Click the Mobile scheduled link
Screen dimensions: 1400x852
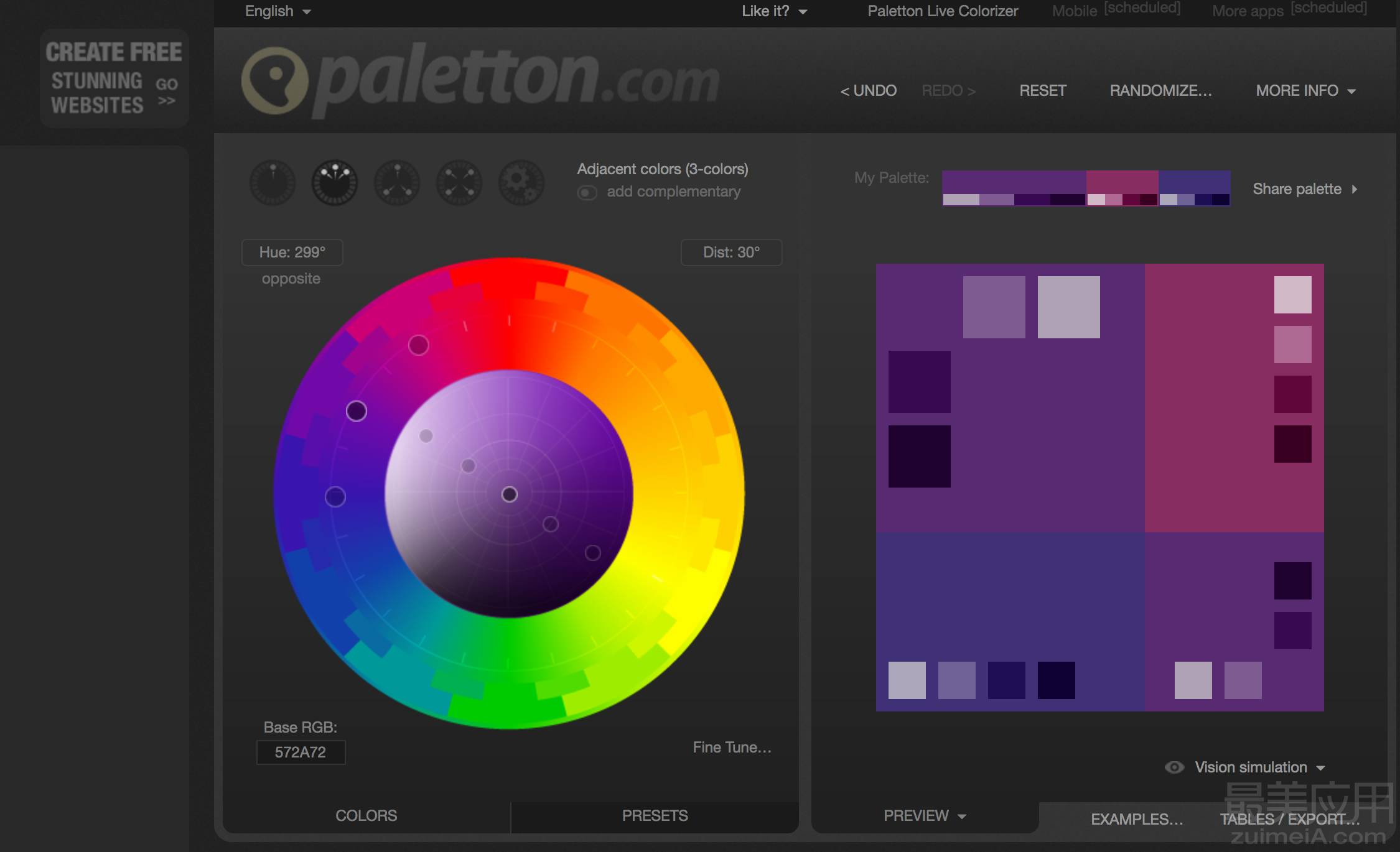pos(1116,10)
